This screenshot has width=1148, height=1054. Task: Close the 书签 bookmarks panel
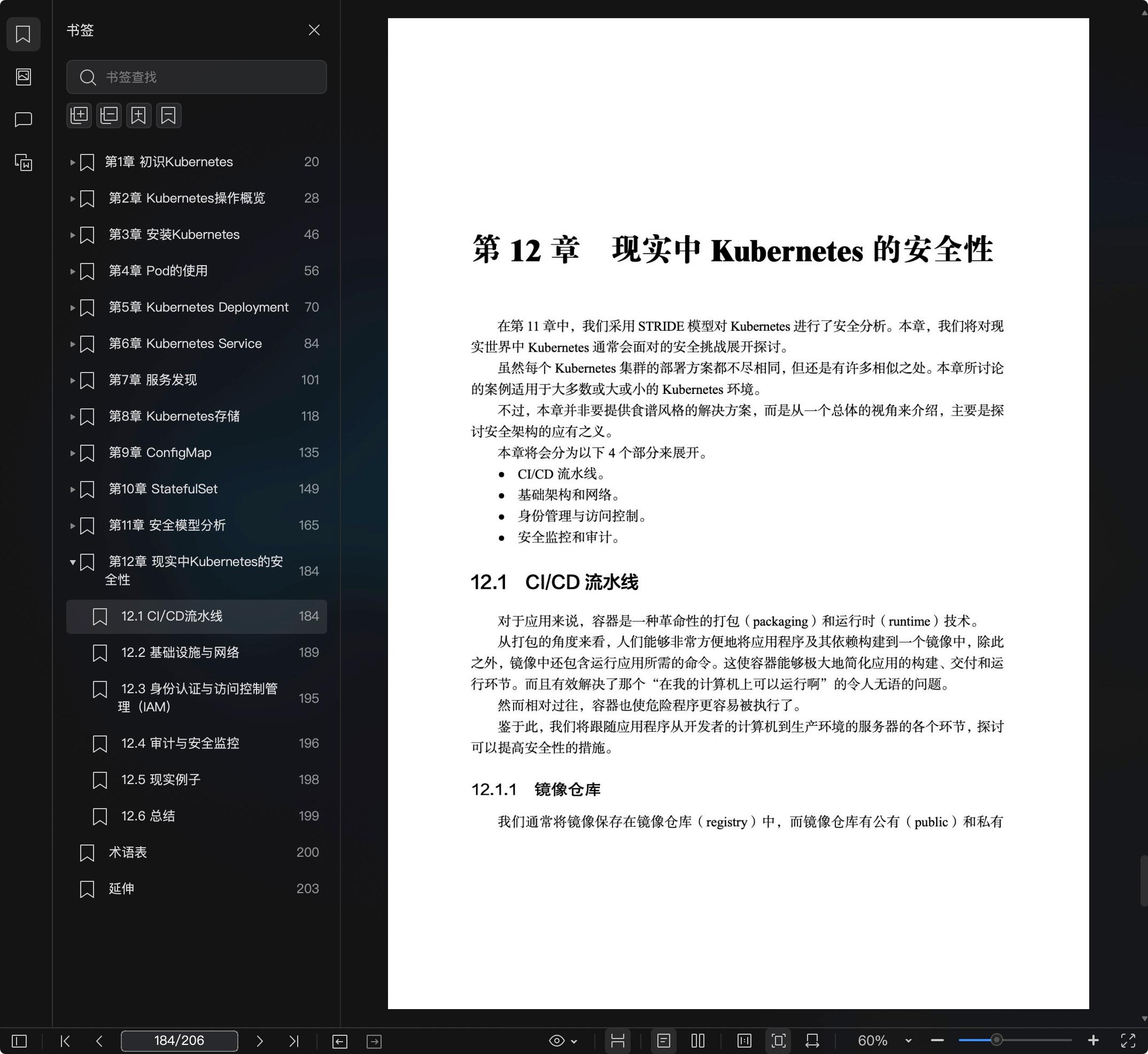point(314,29)
